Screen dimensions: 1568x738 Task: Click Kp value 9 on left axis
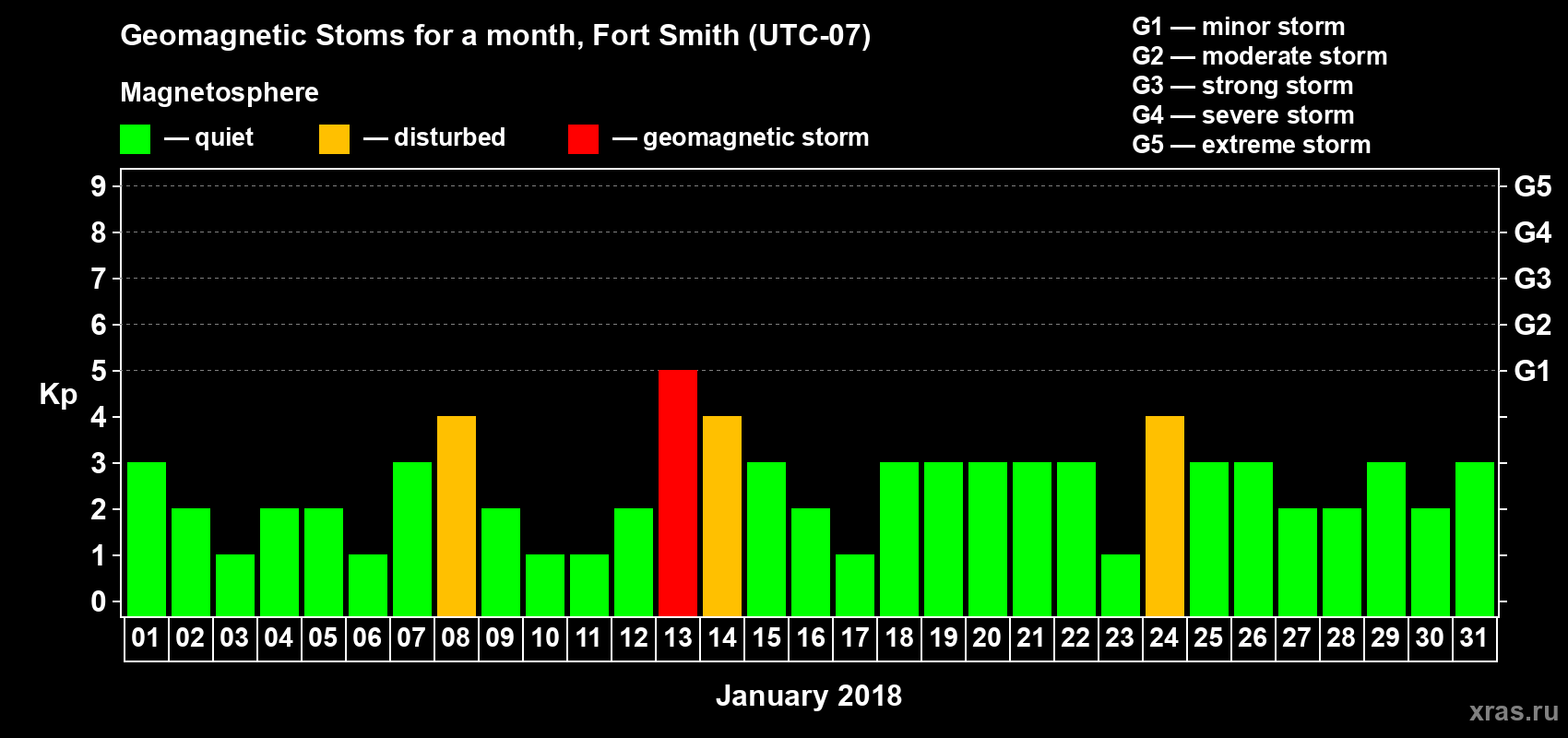click(x=99, y=186)
